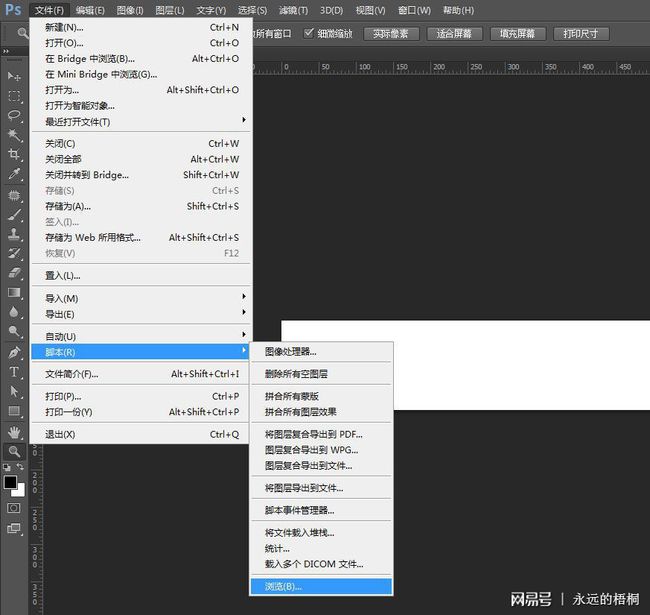
Task: Click the 打印尺寸 button
Action: (581, 34)
